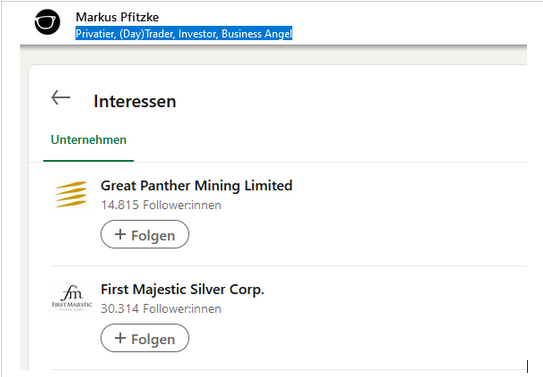Click the 30.314 Follower:innen count

click(161, 308)
